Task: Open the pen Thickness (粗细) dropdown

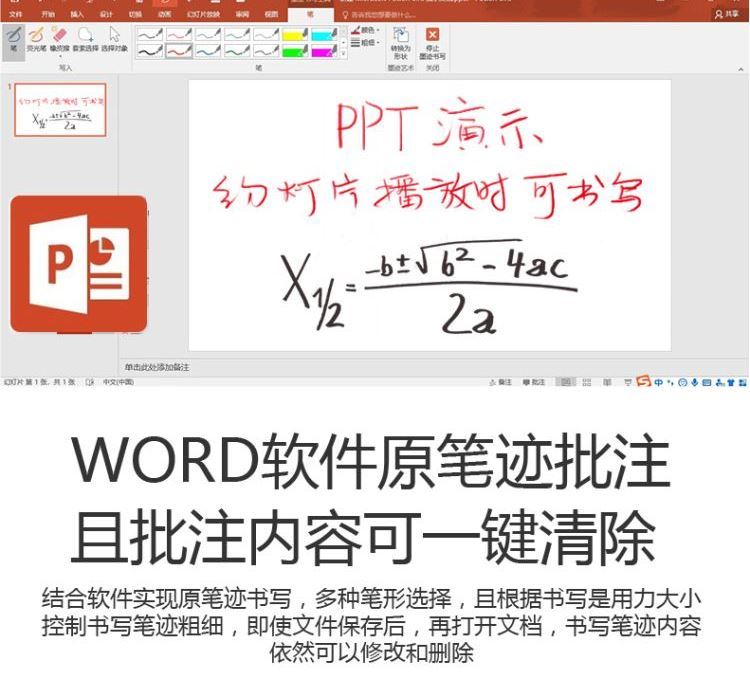Action: [365, 43]
